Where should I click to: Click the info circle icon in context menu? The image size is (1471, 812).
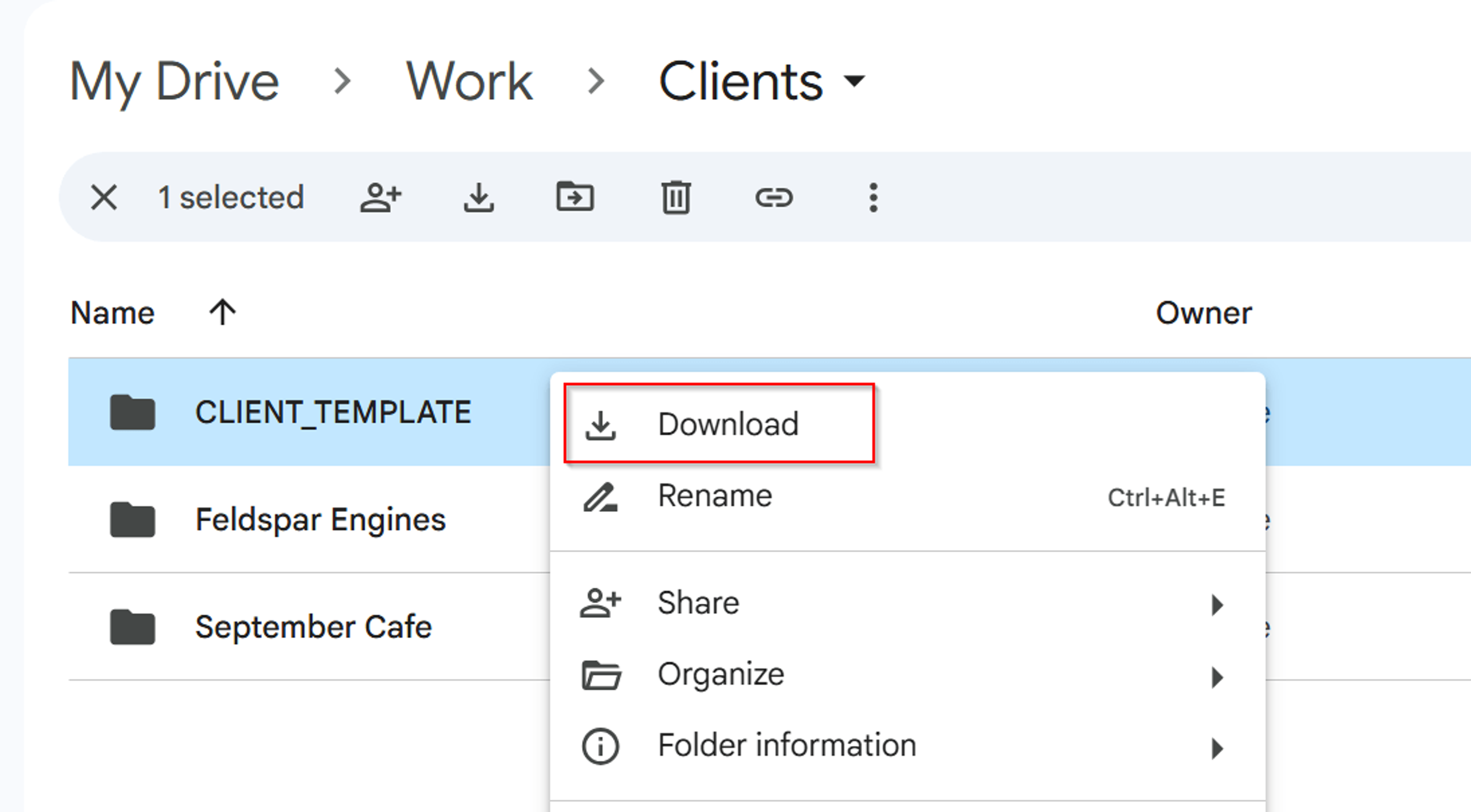point(600,747)
